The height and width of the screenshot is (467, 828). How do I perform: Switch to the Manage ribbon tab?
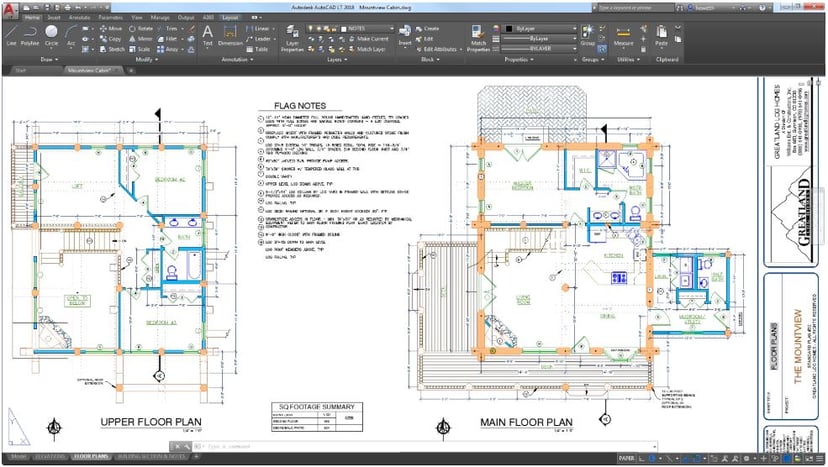click(160, 17)
